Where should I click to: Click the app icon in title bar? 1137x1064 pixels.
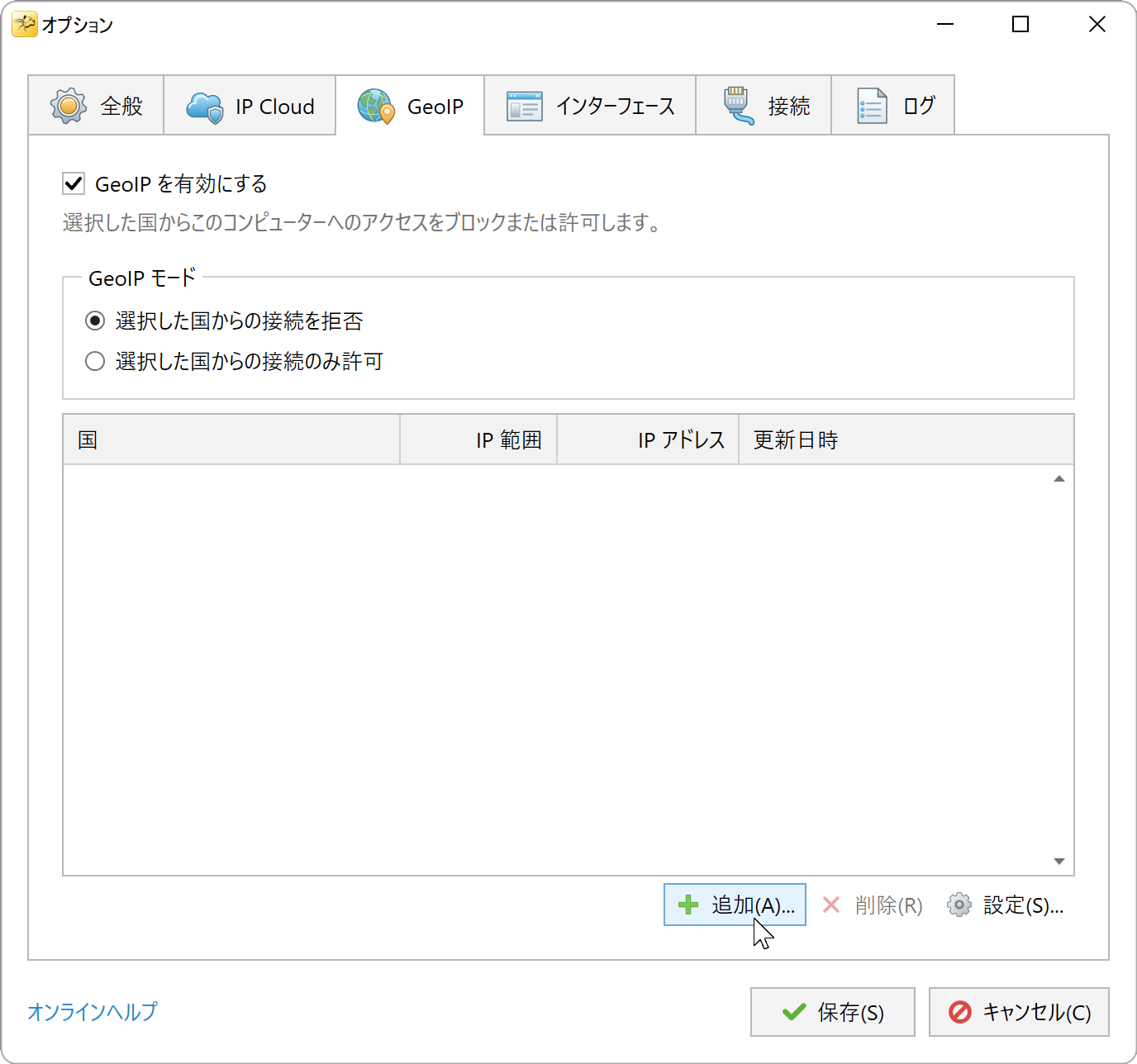pyautogui.click(x=25, y=25)
